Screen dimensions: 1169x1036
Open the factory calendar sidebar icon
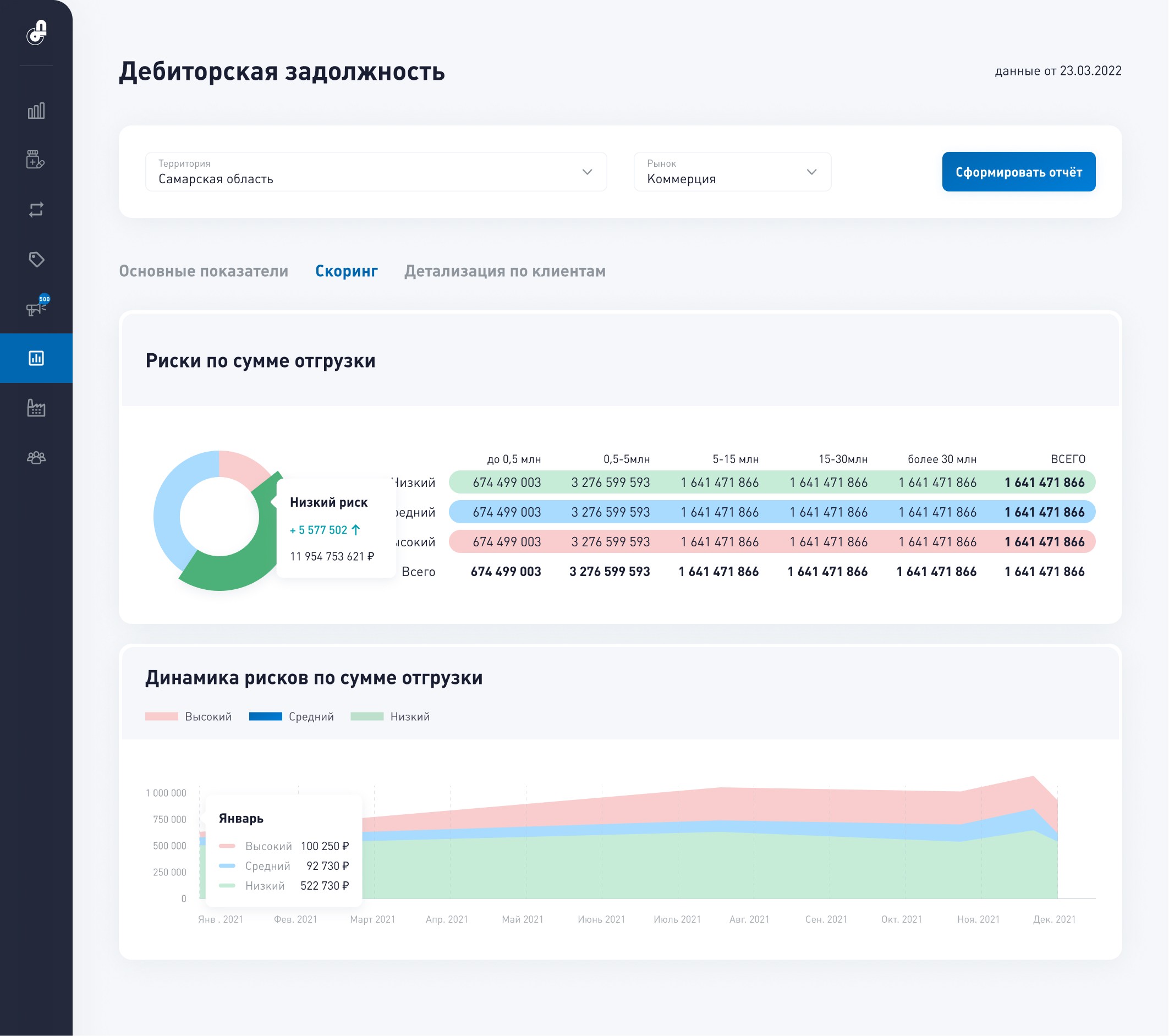pyautogui.click(x=36, y=408)
